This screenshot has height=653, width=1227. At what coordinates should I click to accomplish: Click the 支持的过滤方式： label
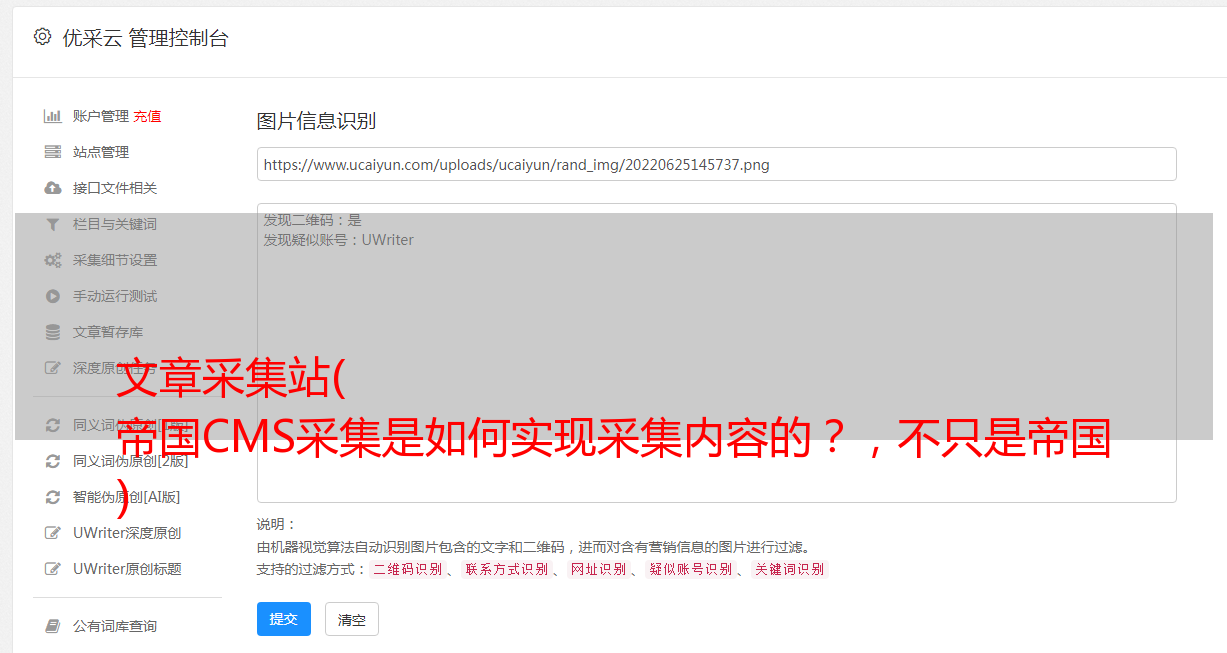point(312,569)
